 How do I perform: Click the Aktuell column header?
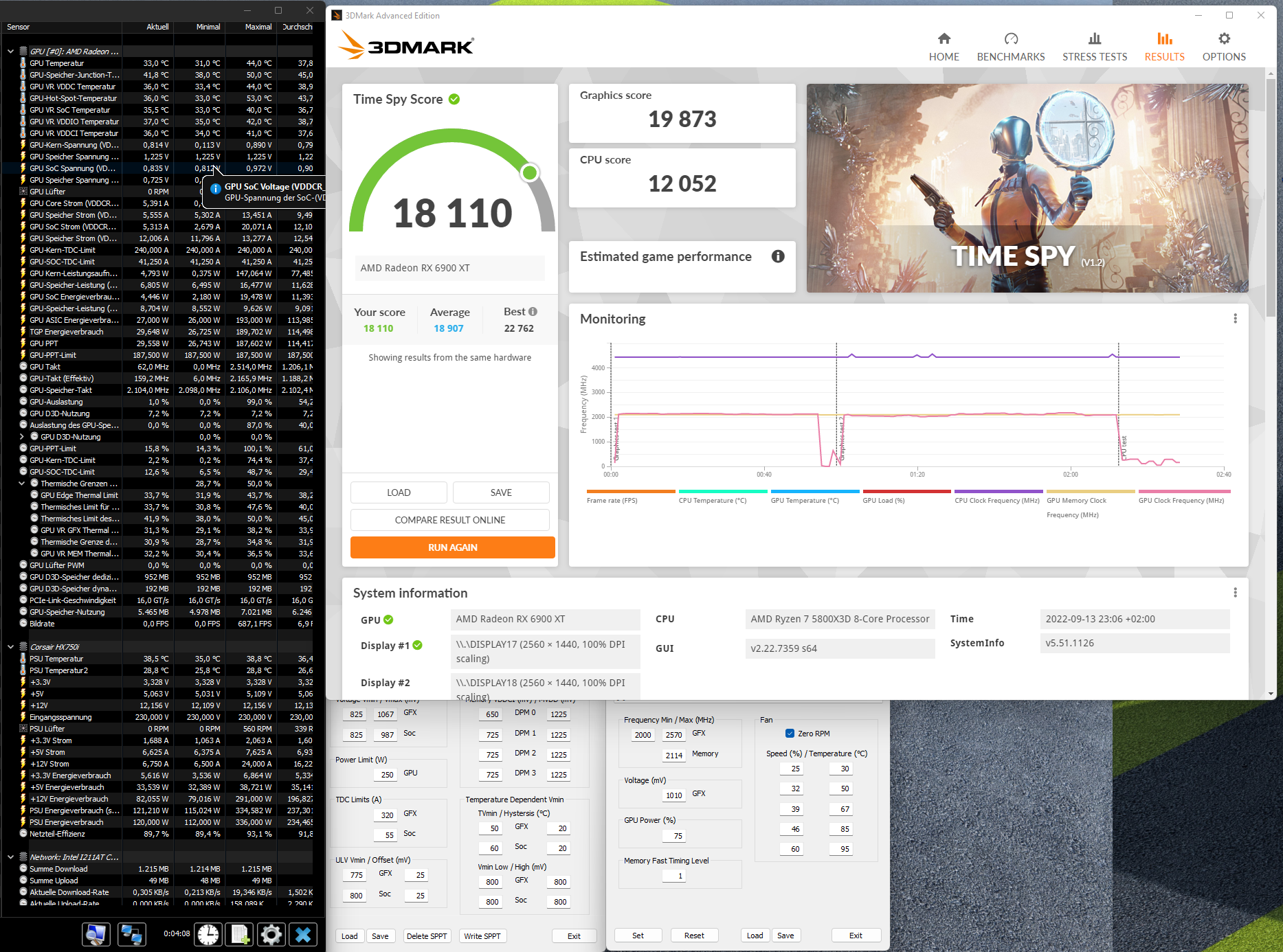[148, 27]
